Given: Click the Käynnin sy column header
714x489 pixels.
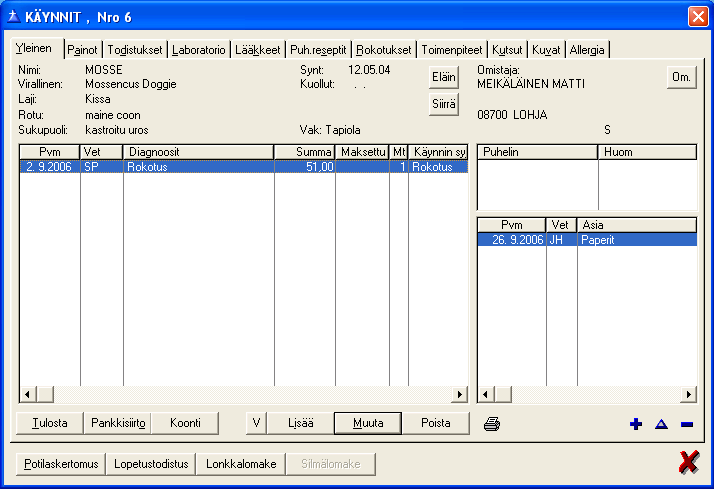Looking at the screenshot, I should point(438,152).
